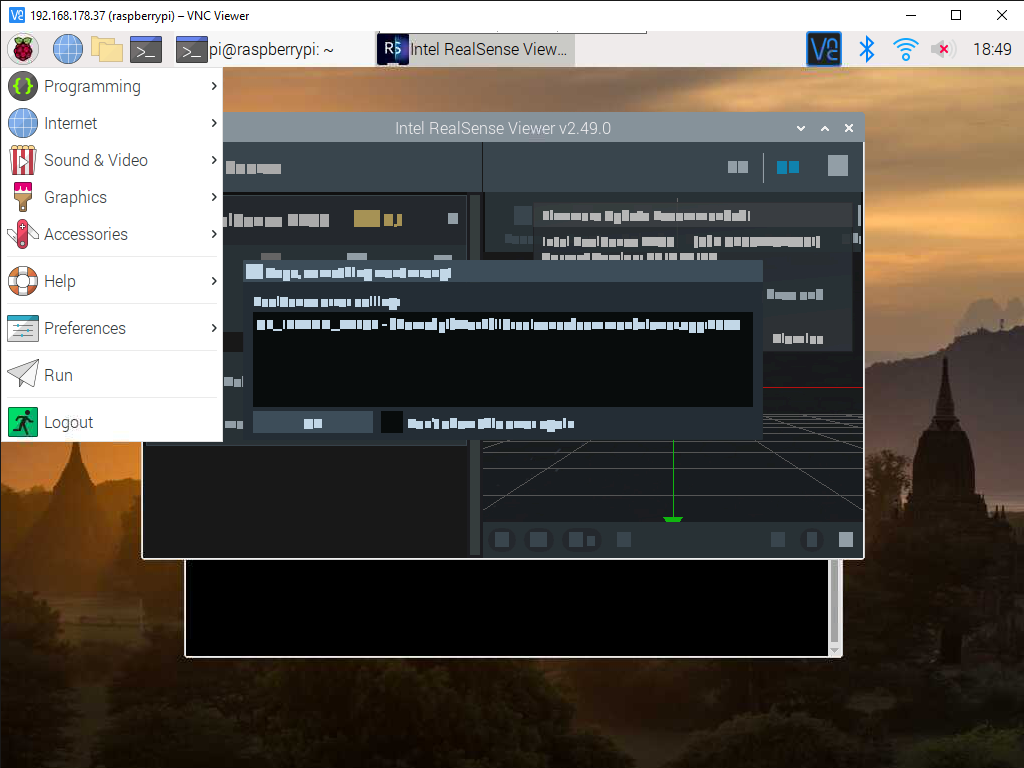Click the terminal scrollbar down arrow
The width and height of the screenshot is (1024, 768).
[x=834, y=650]
